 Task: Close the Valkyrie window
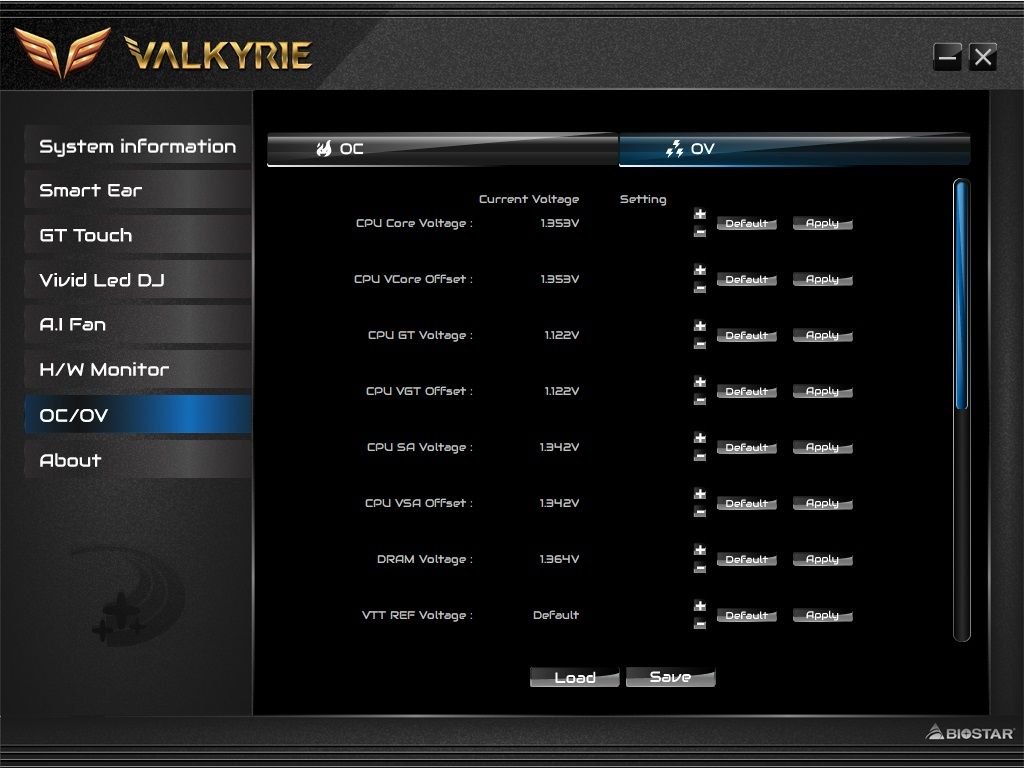tap(983, 57)
